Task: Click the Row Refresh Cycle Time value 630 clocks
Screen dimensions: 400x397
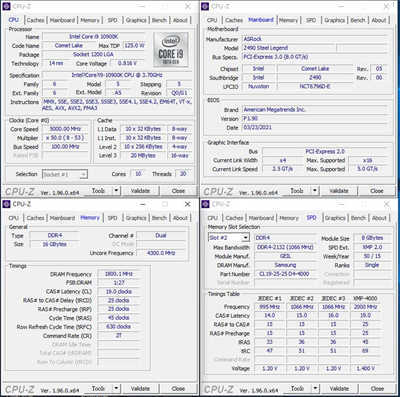Action: click(119, 327)
